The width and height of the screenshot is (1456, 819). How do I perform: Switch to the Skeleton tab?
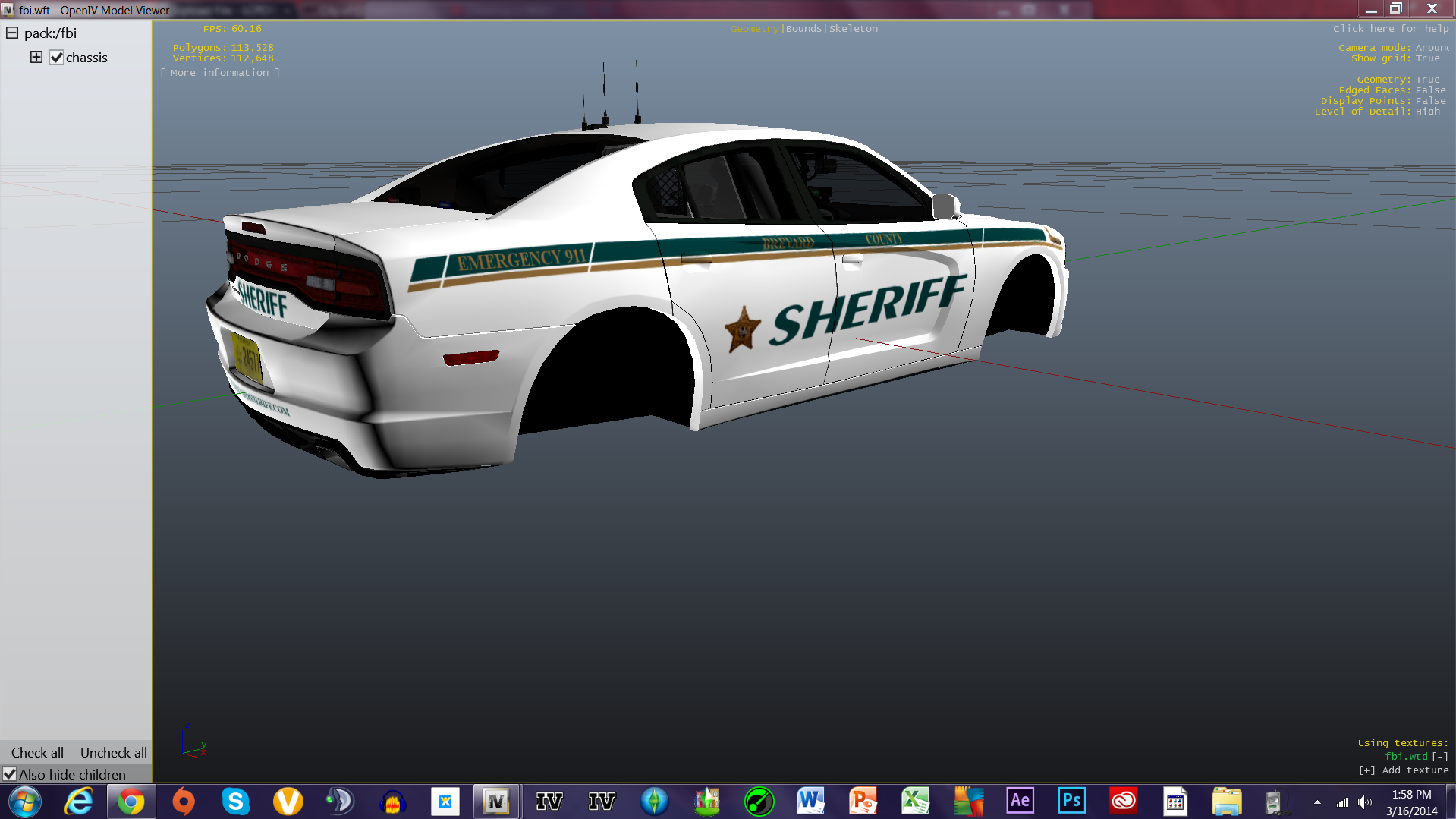tap(854, 29)
